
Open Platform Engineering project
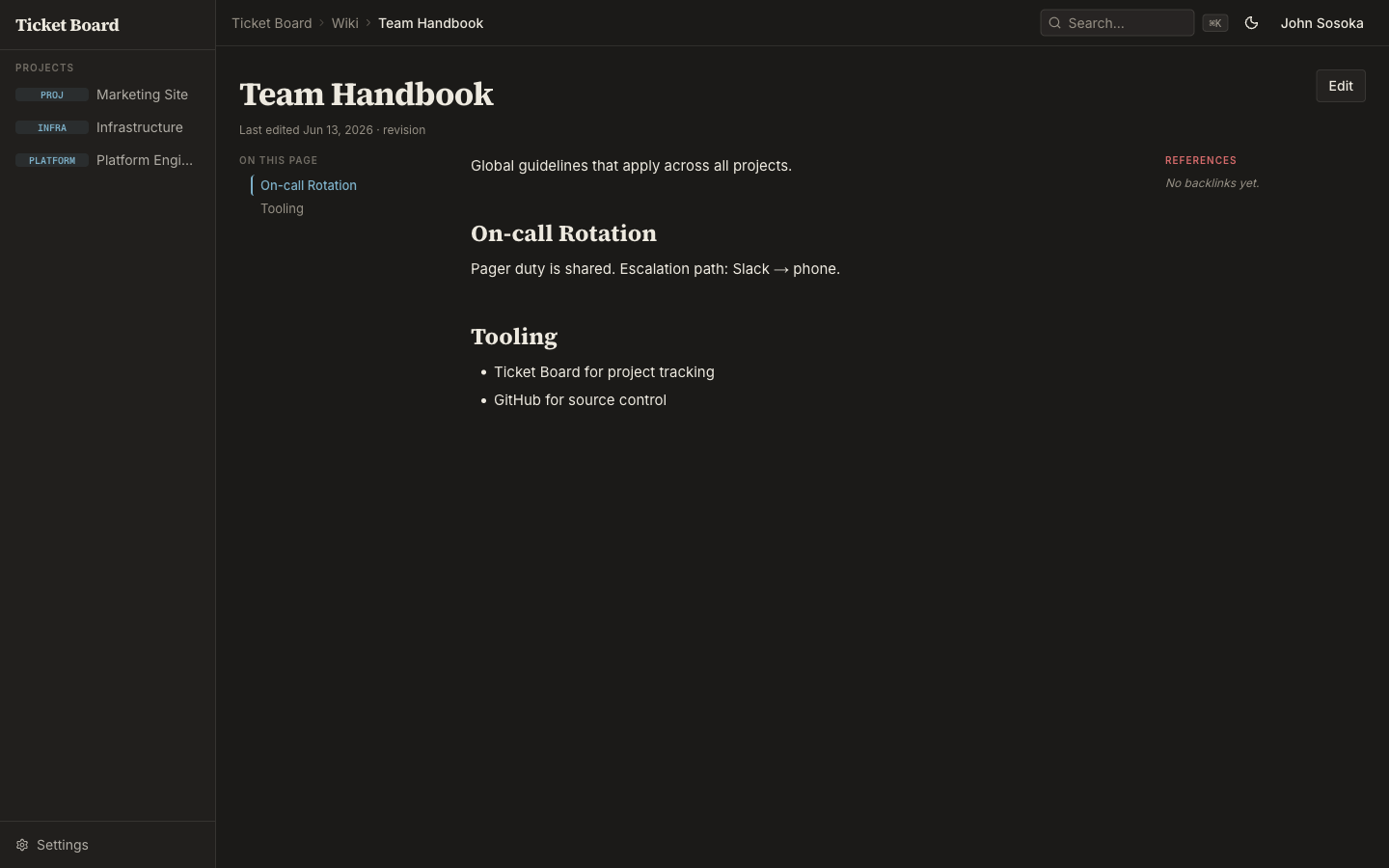(145, 160)
